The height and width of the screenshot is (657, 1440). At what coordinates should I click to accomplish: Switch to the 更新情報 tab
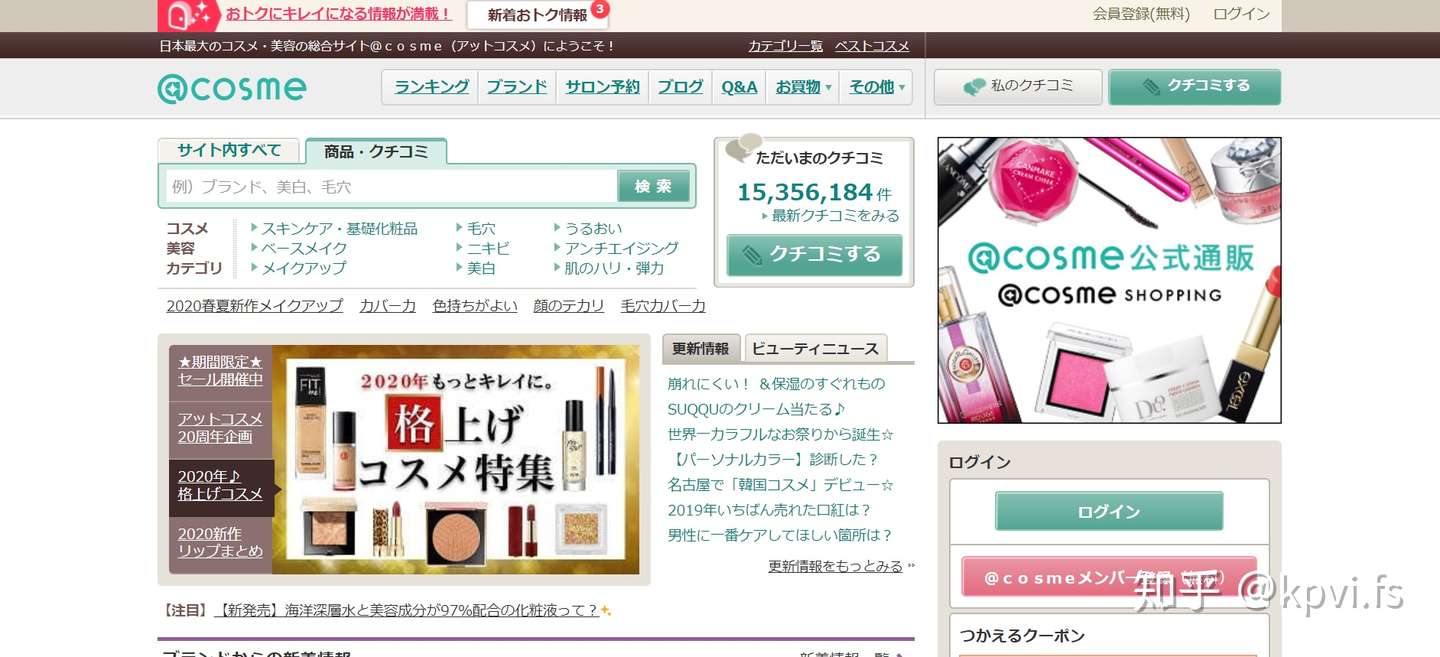[x=701, y=348]
